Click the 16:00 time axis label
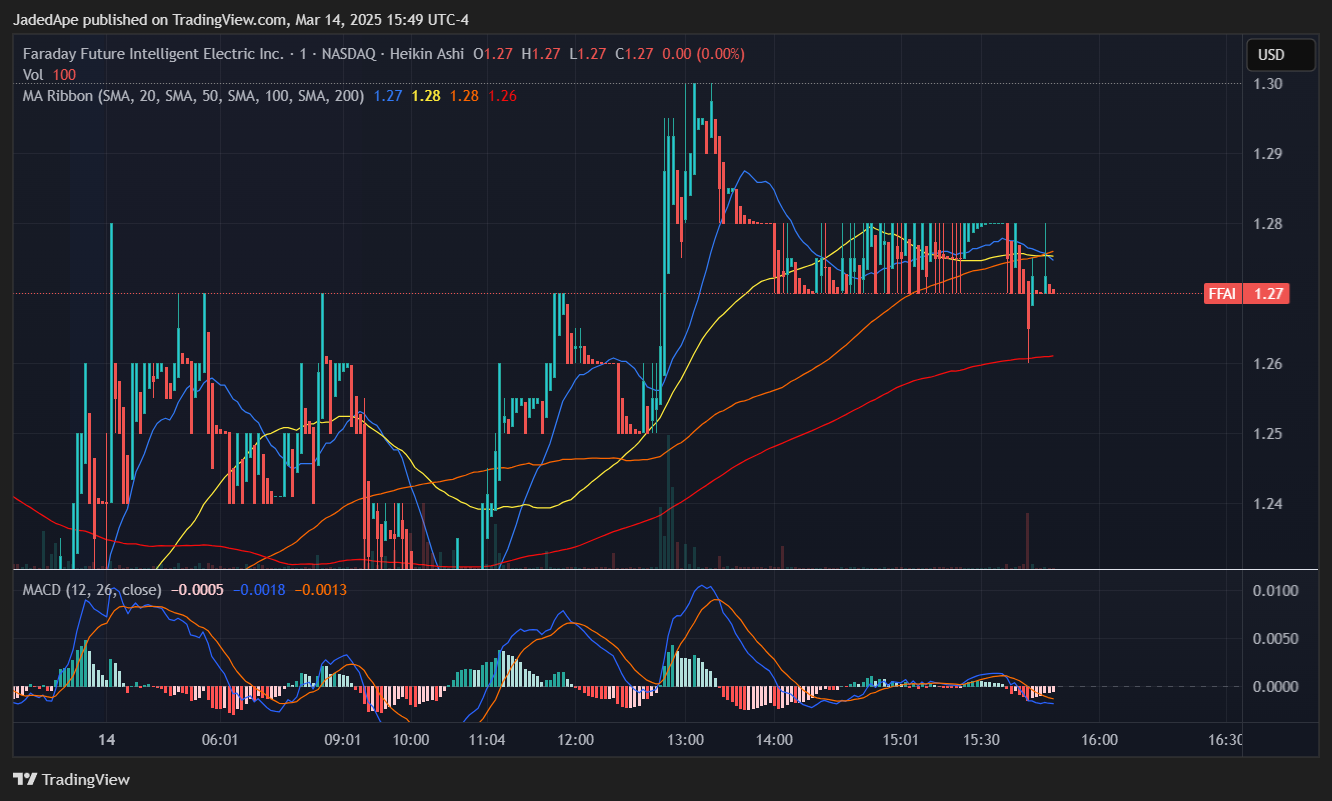This screenshot has height=801, width=1332. pyautogui.click(x=1100, y=740)
